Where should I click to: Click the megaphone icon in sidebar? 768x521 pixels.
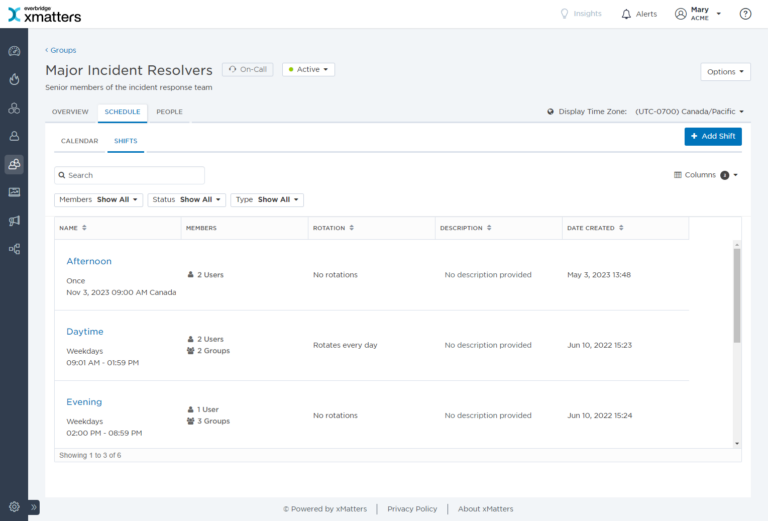coord(14,220)
